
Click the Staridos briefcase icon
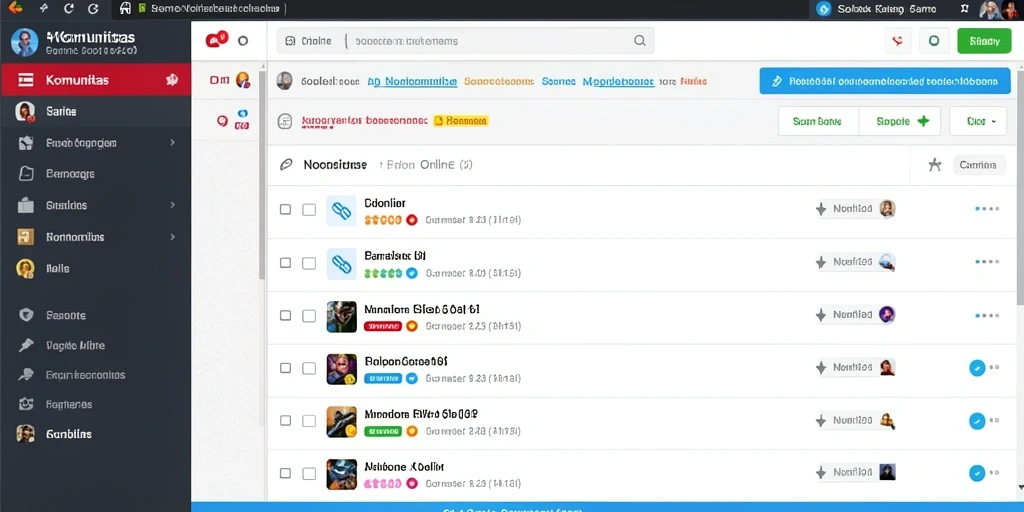coord(25,205)
